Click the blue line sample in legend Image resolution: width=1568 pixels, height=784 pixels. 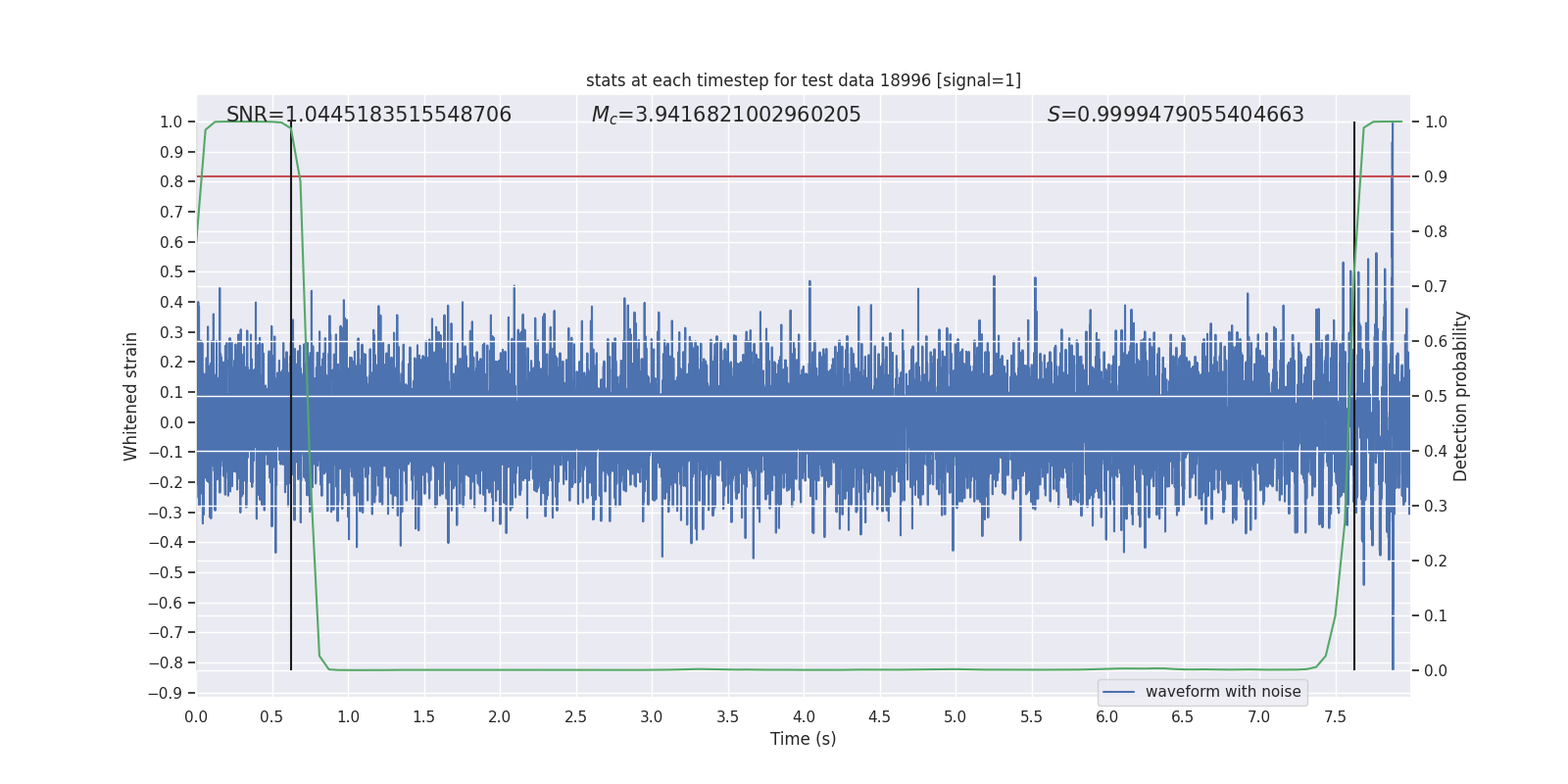[1118, 692]
